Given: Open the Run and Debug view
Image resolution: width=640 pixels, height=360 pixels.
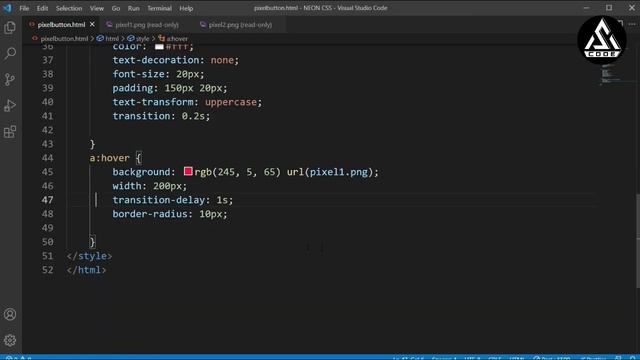Looking at the screenshot, I should [10, 105].
